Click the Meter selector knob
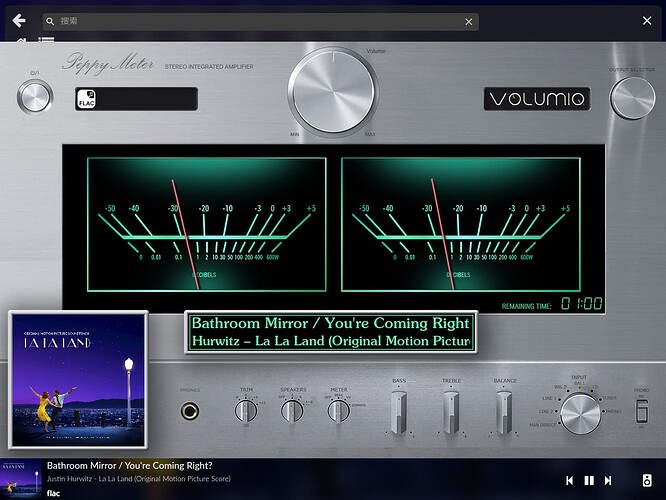 click(x=339, y=411)
